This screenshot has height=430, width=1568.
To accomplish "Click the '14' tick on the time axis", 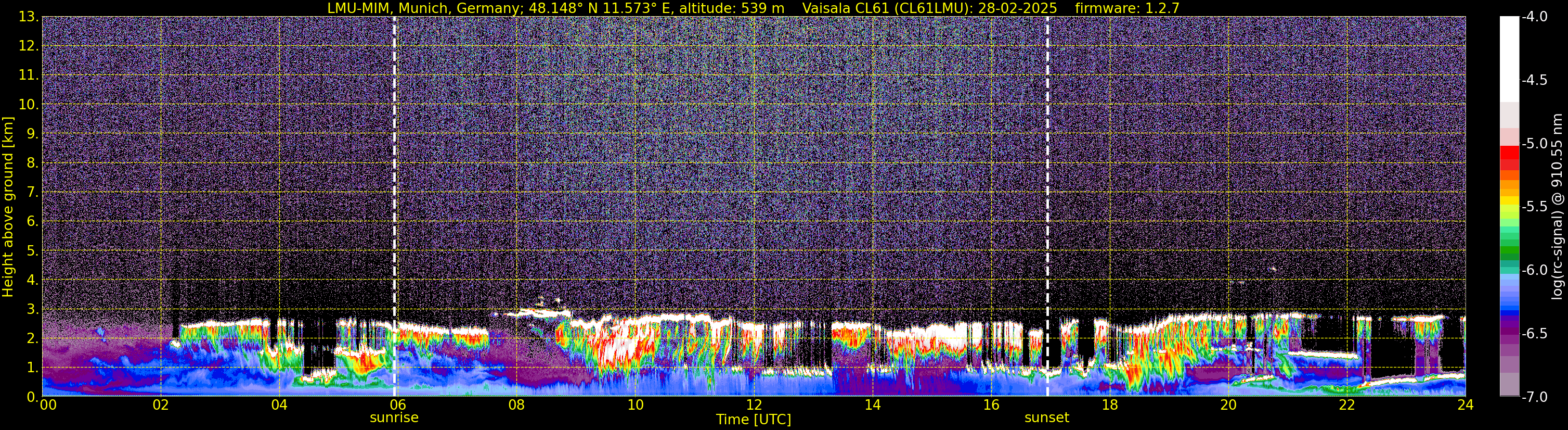I will point(873,406).
